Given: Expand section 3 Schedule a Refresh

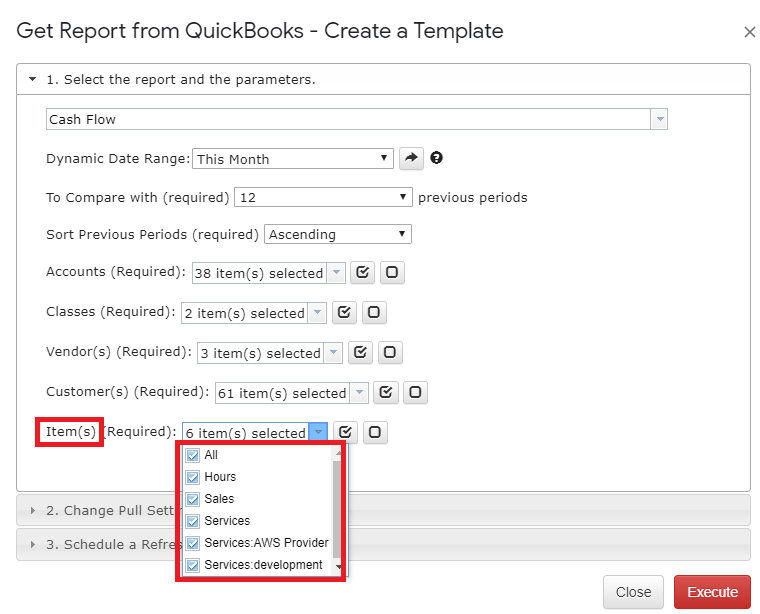Looking at the screenshot, I should point(32,544).
